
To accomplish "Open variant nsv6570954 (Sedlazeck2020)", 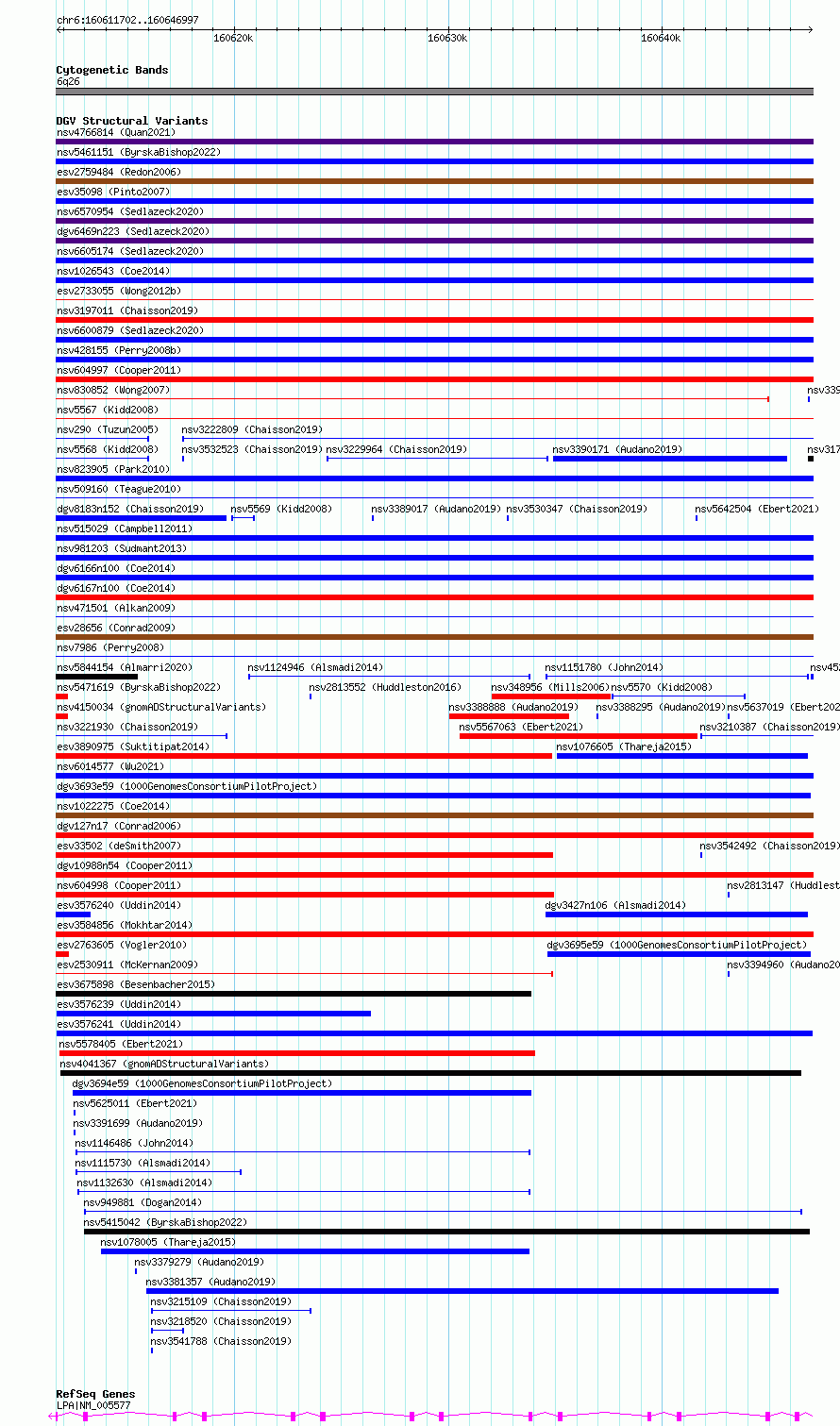I will point(129,211).
